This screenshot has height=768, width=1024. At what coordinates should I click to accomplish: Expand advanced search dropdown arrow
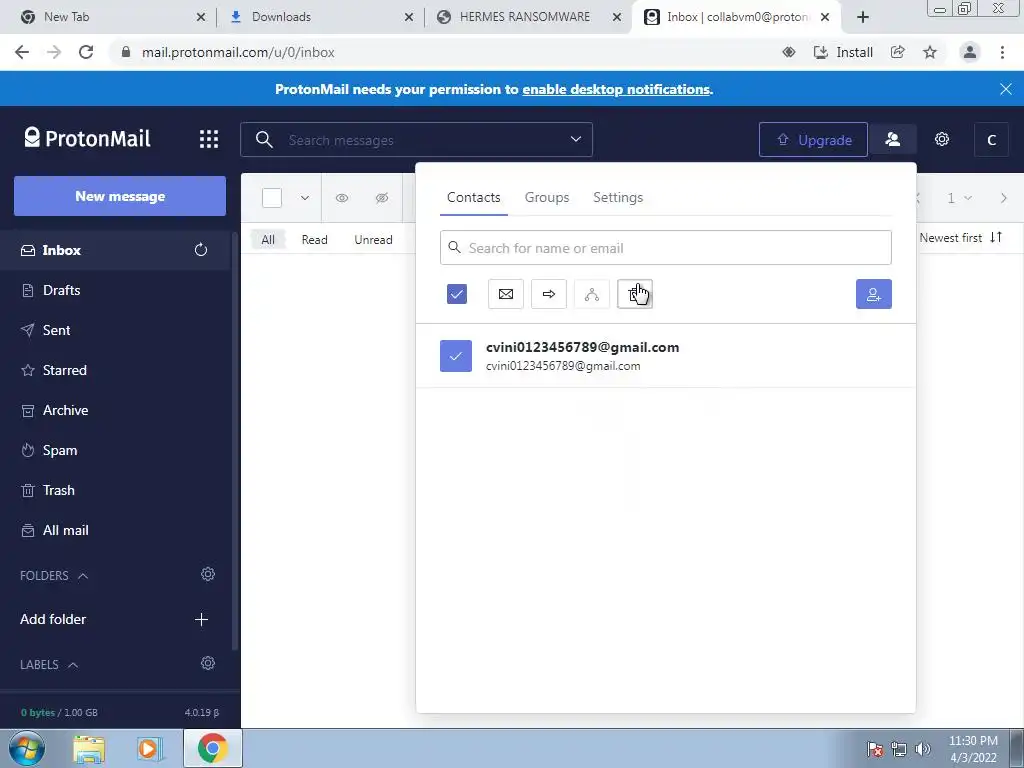coord(575,139)
